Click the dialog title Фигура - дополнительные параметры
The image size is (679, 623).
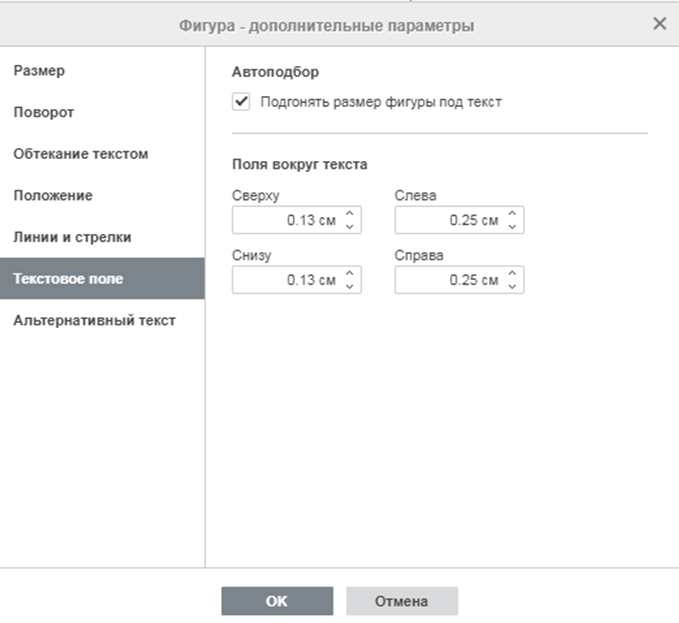tap(327, 26)
